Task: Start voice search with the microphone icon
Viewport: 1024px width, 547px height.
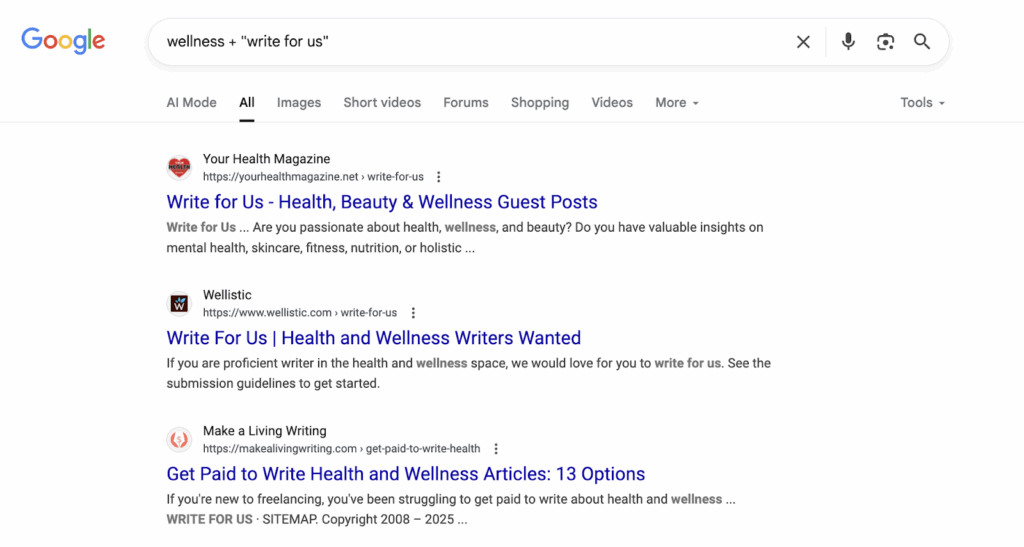Action: 848,42
